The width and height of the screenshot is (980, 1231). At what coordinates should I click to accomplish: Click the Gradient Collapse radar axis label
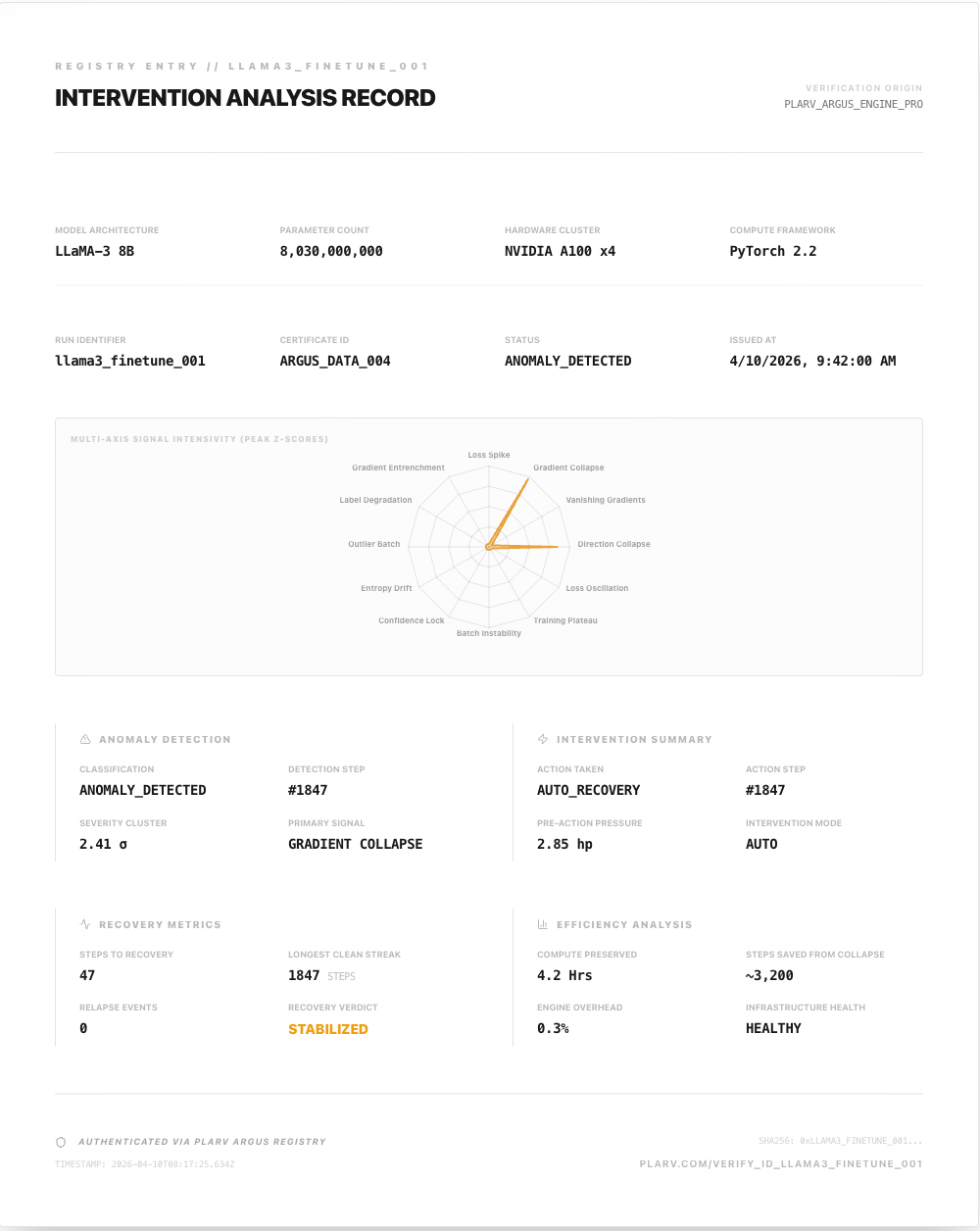[568, 468]
